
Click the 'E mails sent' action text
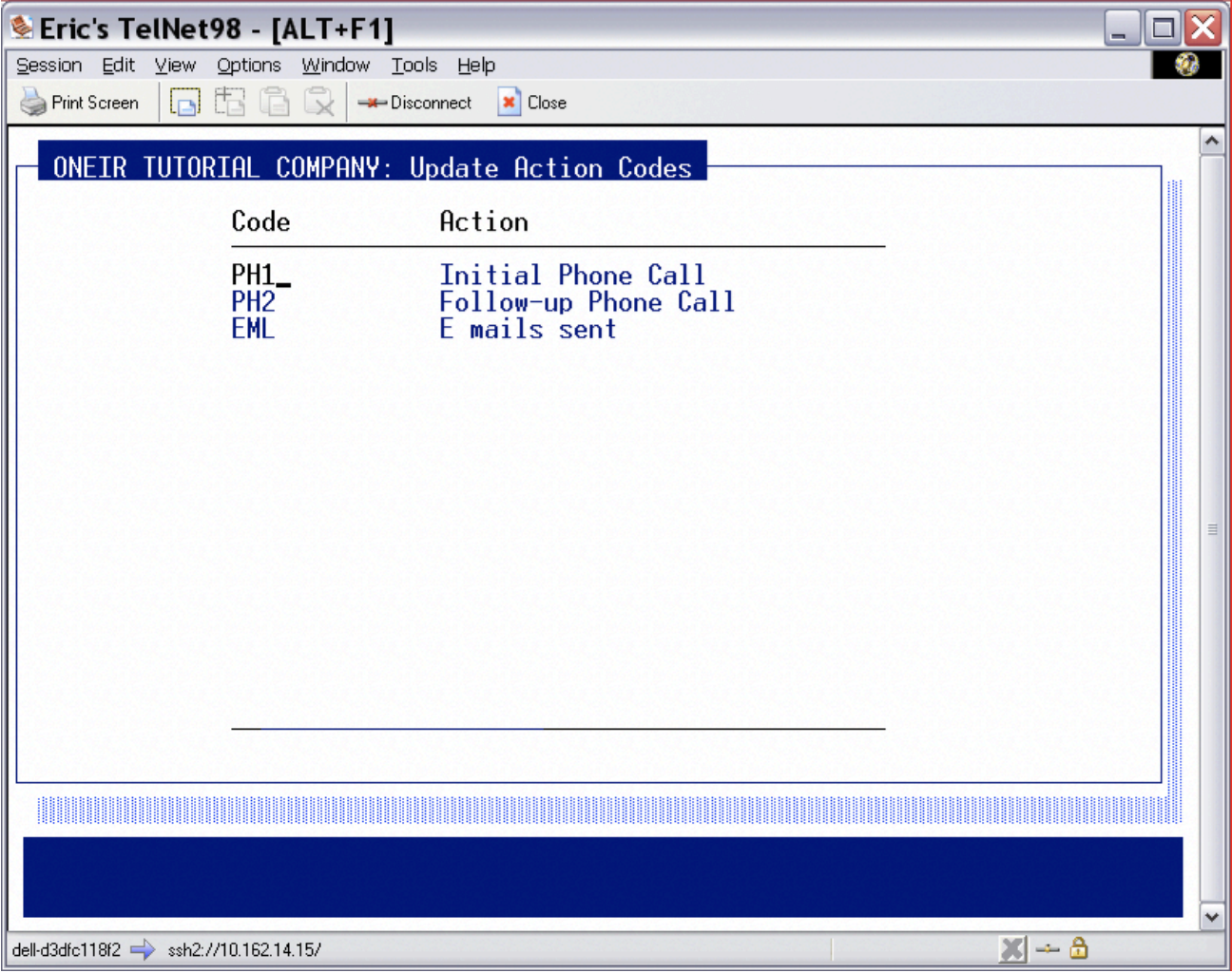pos(528,329)
